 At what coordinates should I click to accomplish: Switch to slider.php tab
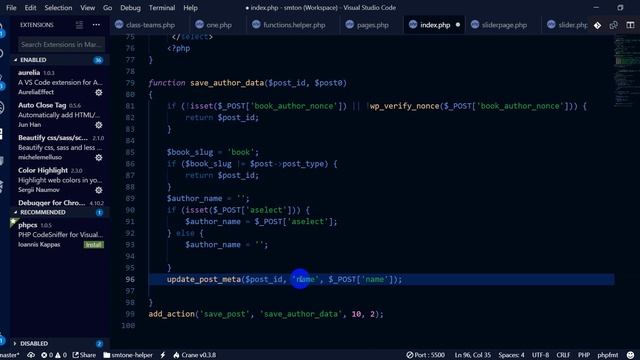tap(567, 25)
